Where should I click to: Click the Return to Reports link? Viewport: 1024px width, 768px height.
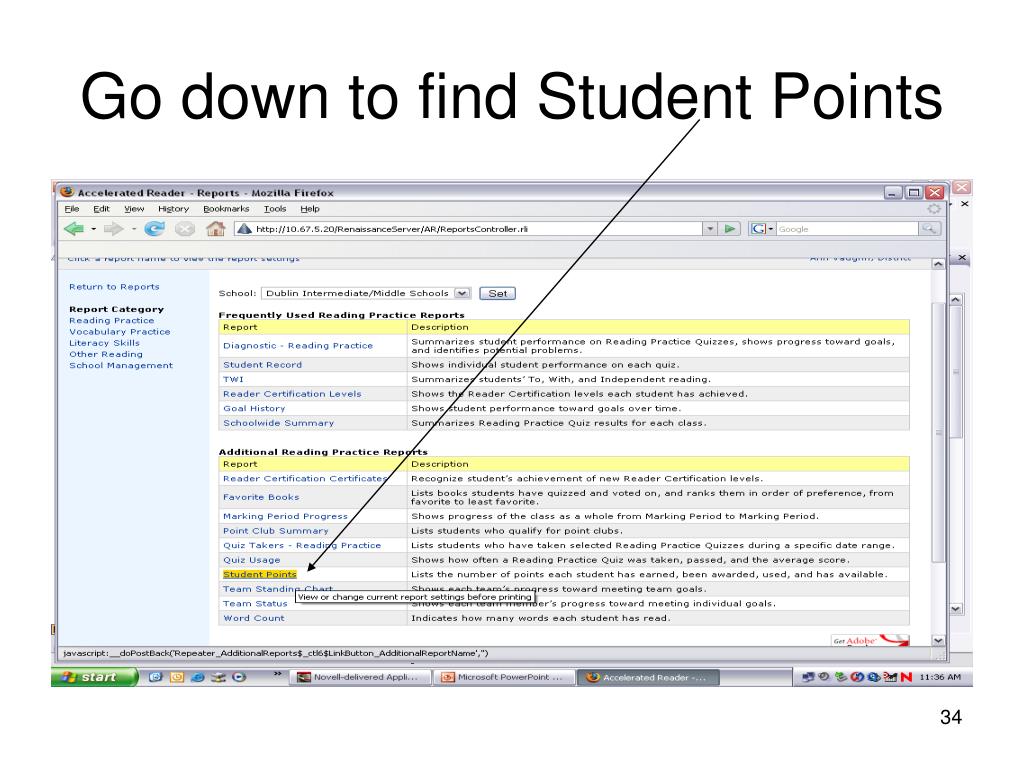coord(114,287)
